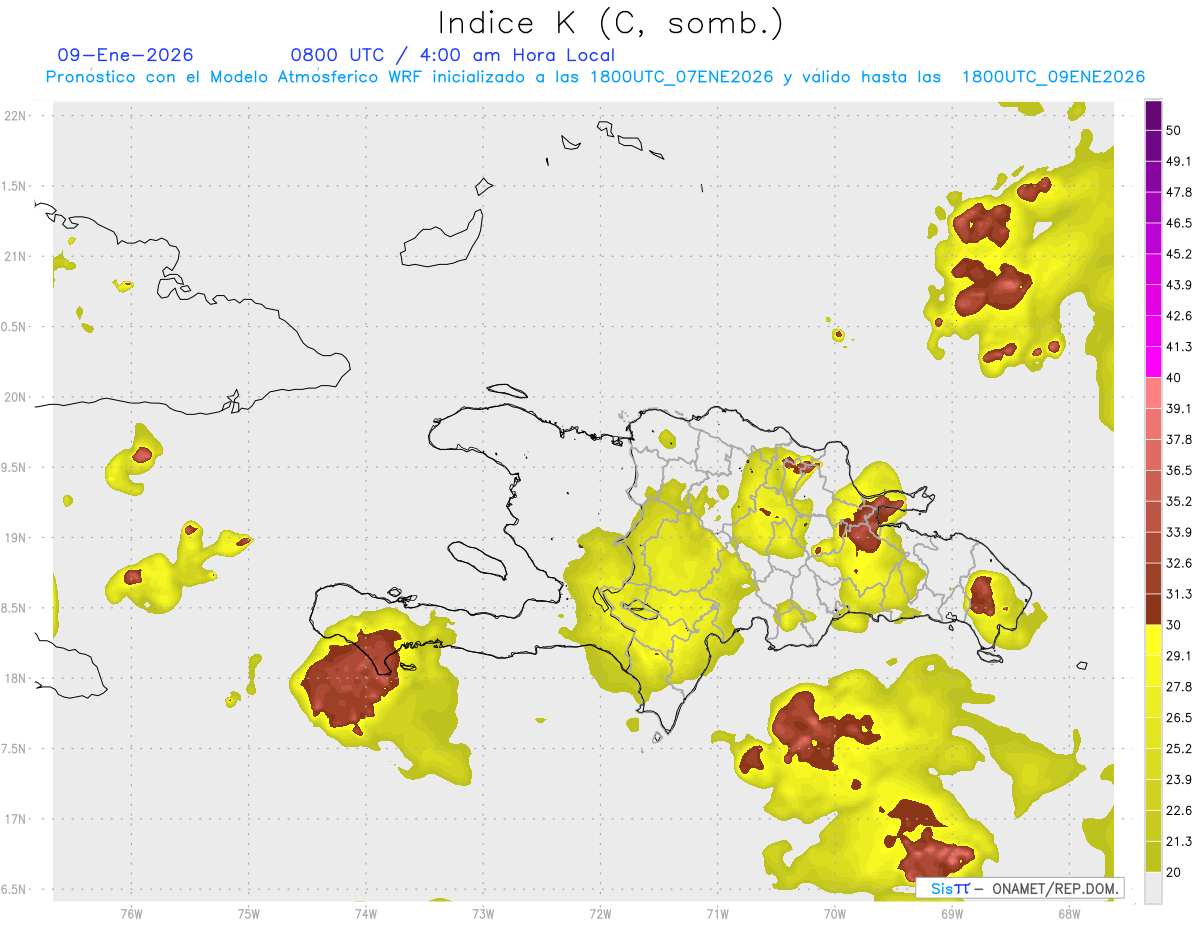Viewport: 1200px width, 927px height.
Task: Click the 21N latitude label
Action: tap(17, 256)
